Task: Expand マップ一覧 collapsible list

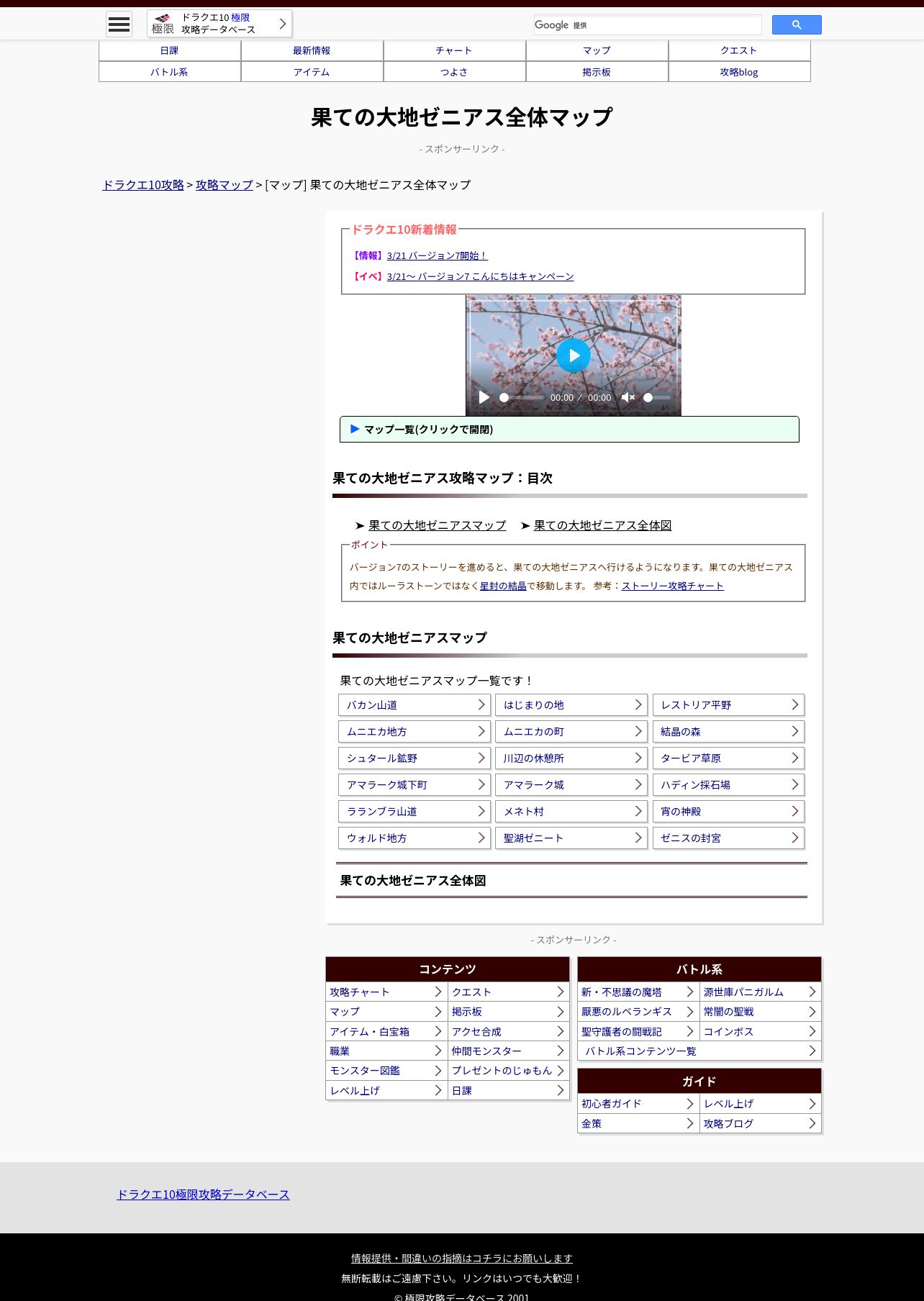Action: click(569, 430)
